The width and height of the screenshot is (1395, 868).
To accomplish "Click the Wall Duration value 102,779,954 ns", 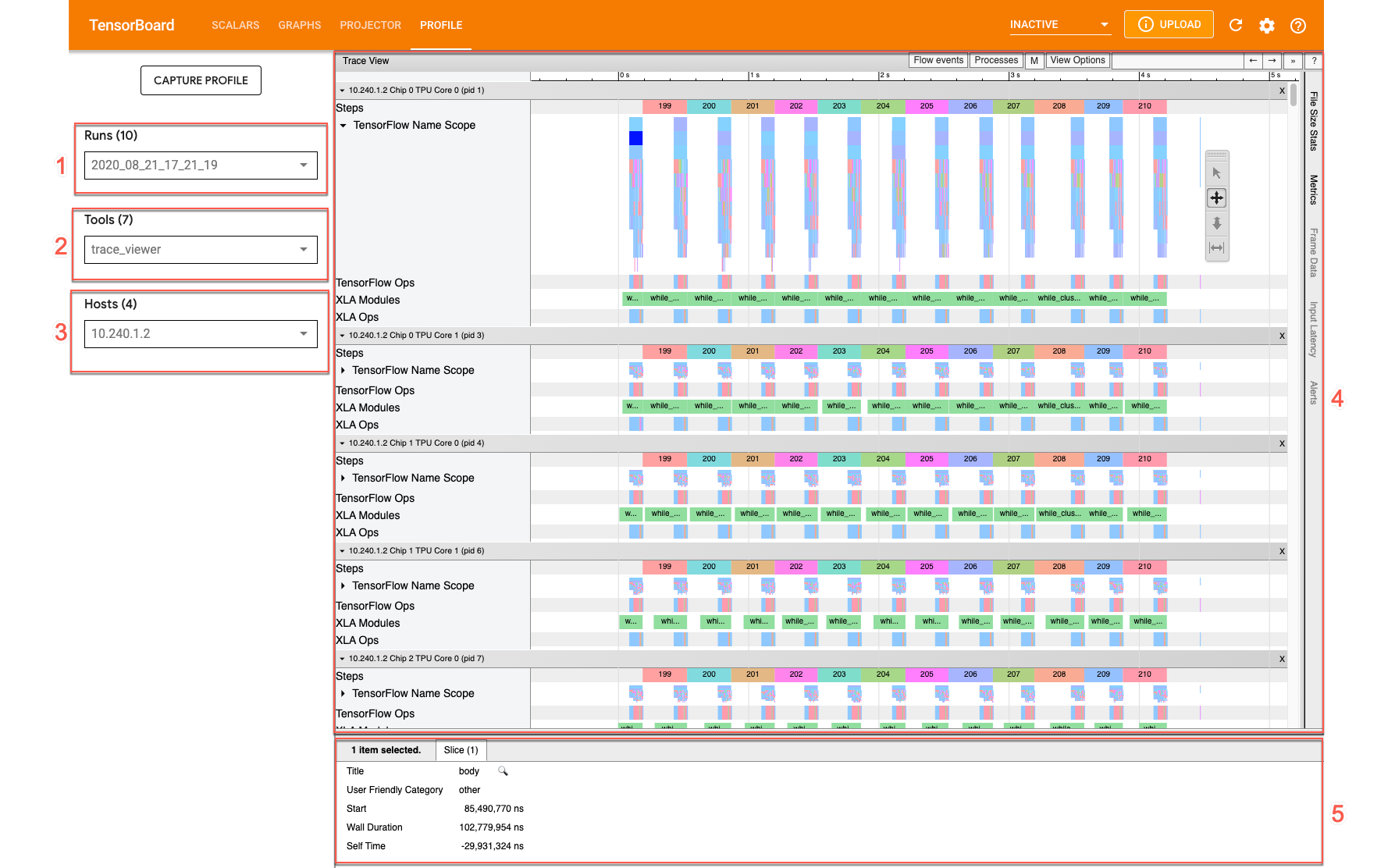I will point(491,827).
